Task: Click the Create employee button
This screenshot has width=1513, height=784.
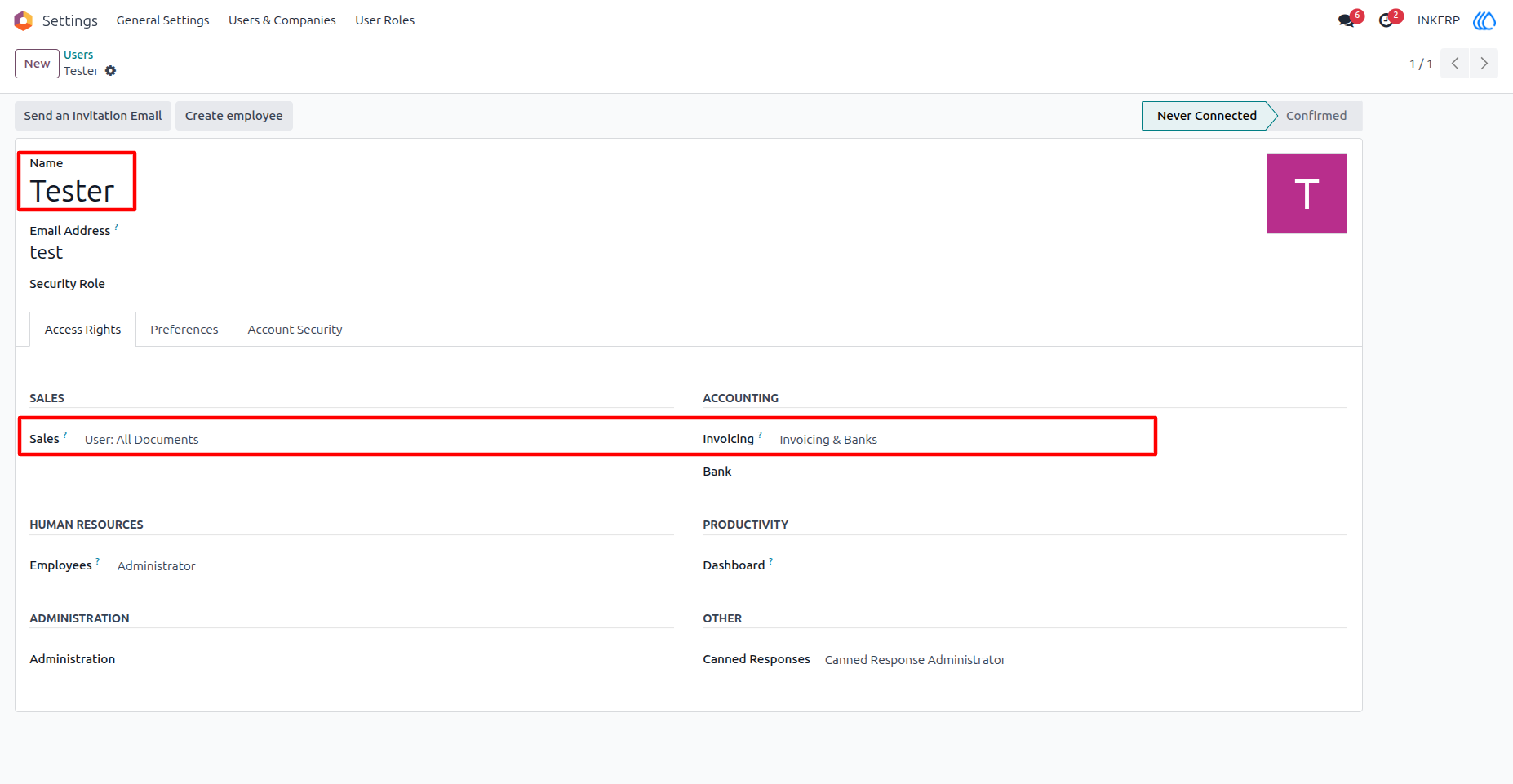Action: pos(234,116)
